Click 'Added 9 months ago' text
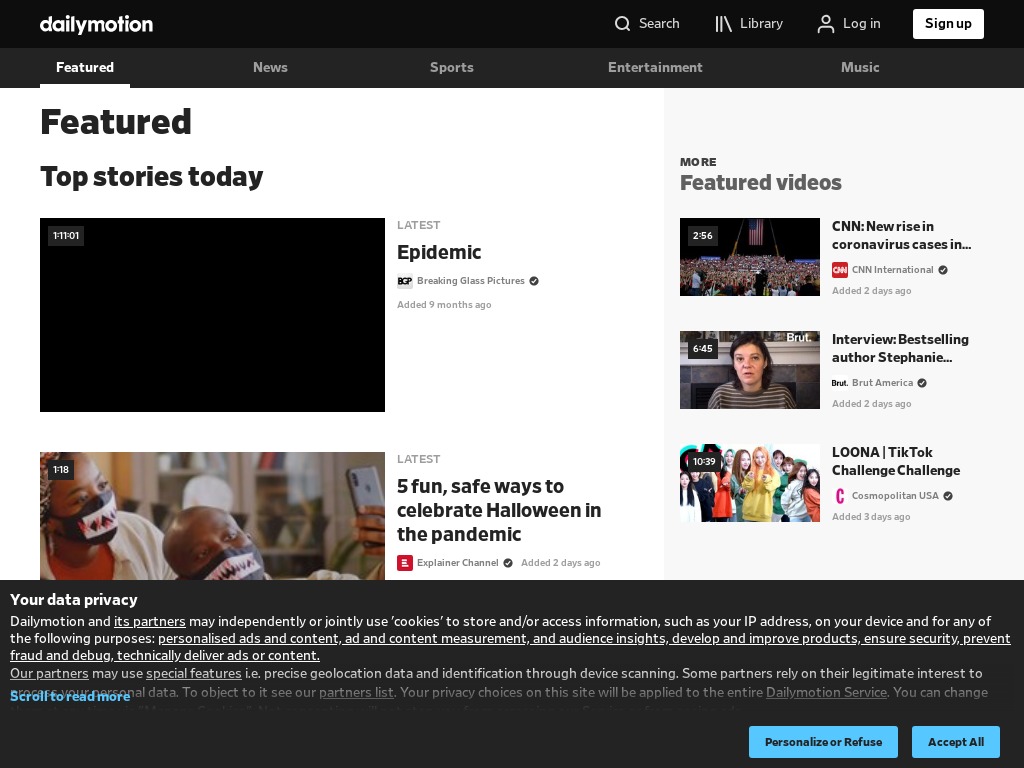1024x768 pixels. [x=444, y=305]
